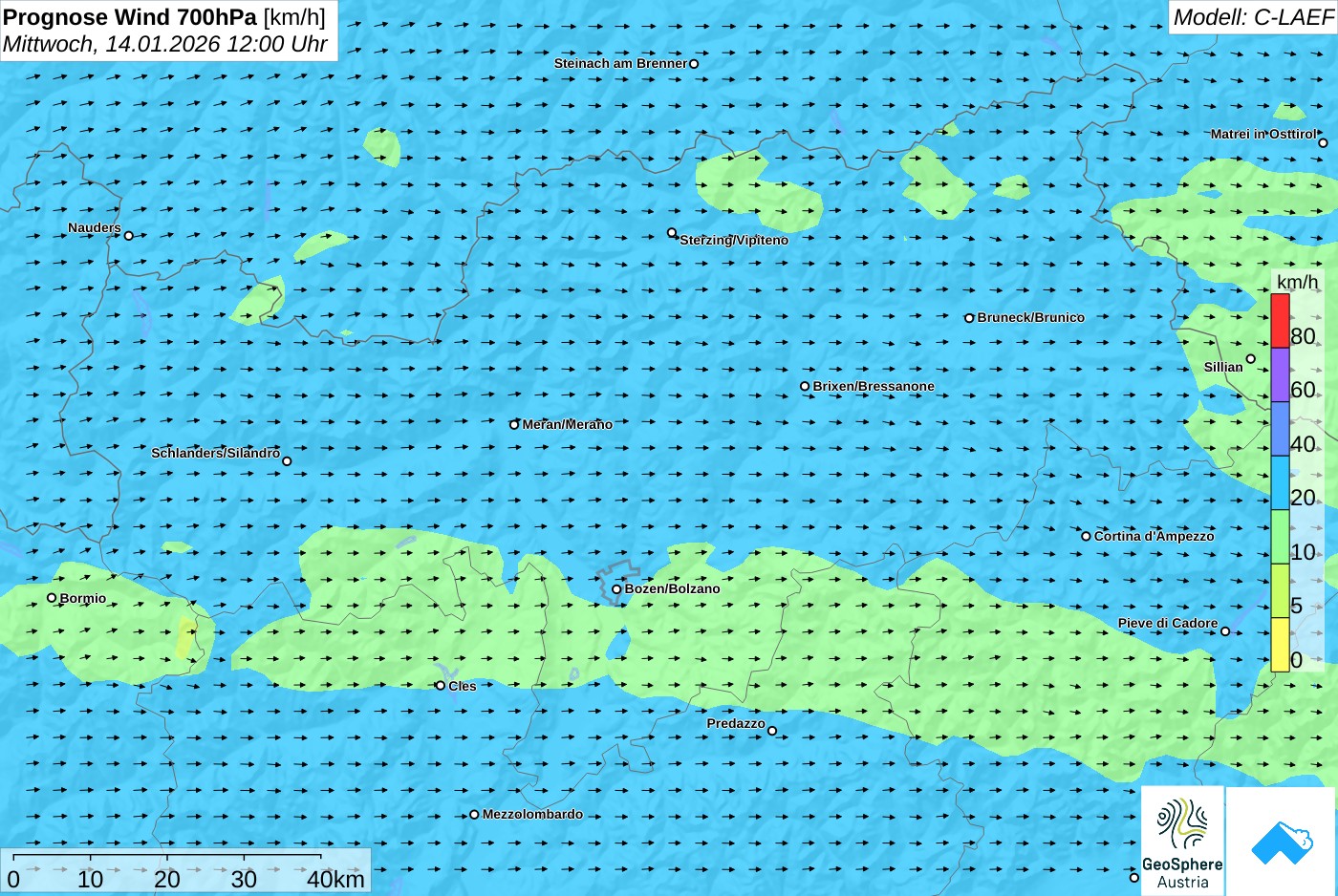
Task: Click the Pieve di Cadore label text
Action: coord(1168,623)
